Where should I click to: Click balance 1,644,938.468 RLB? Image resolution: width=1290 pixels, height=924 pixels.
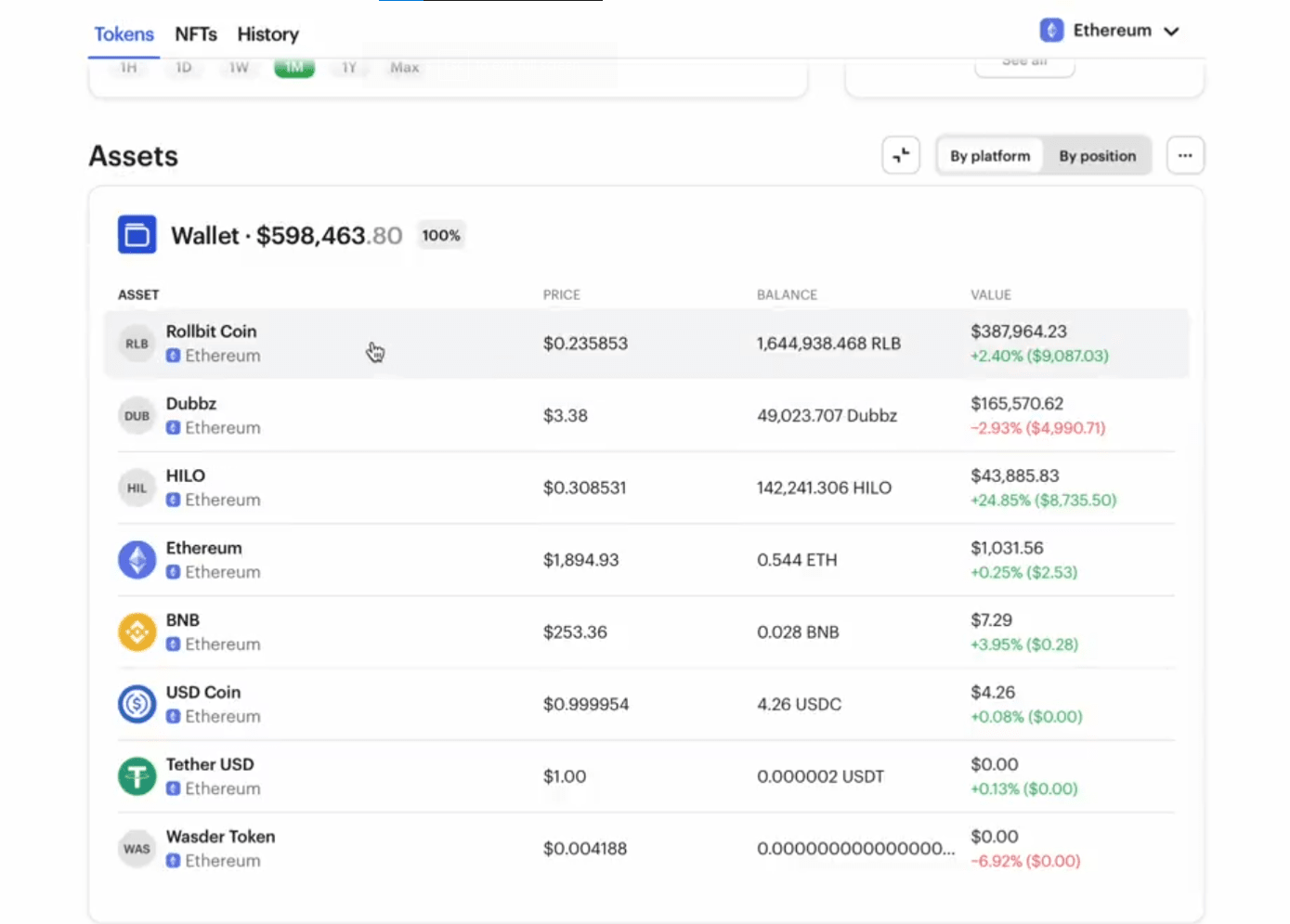pos(828,344)
